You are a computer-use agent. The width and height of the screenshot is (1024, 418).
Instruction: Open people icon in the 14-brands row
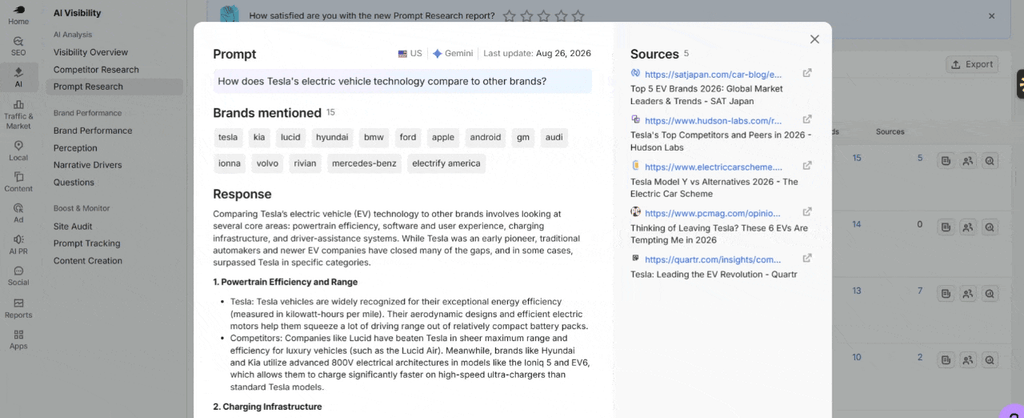pos(968,227)
